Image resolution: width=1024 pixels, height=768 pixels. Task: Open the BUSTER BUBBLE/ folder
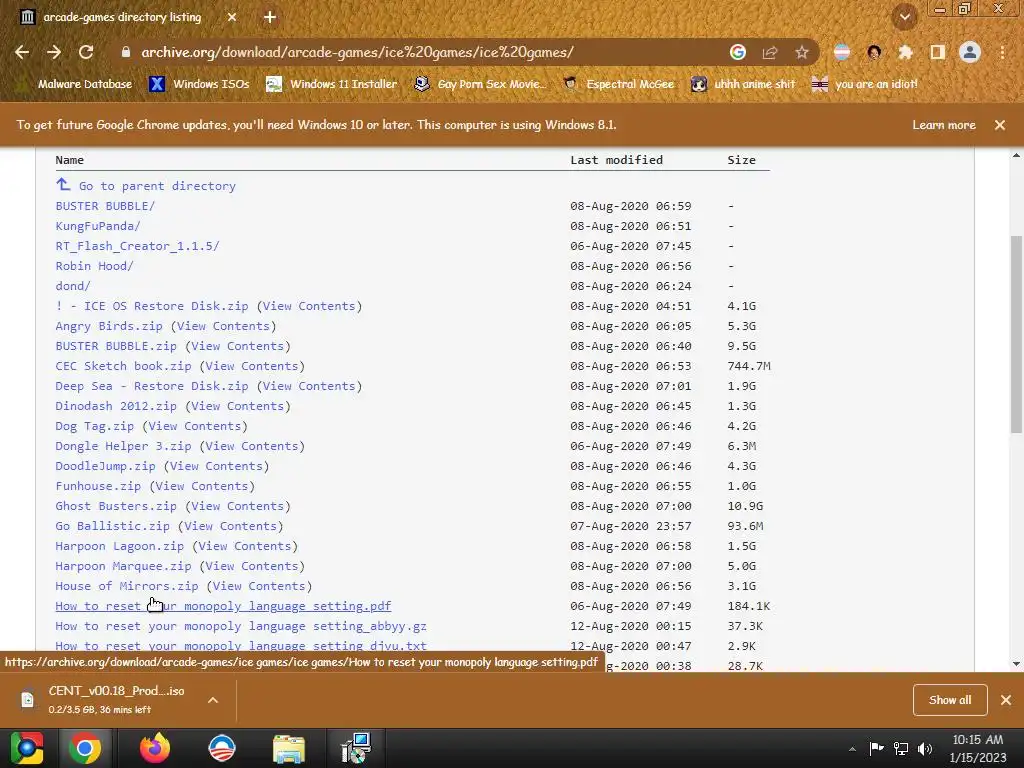105,206
